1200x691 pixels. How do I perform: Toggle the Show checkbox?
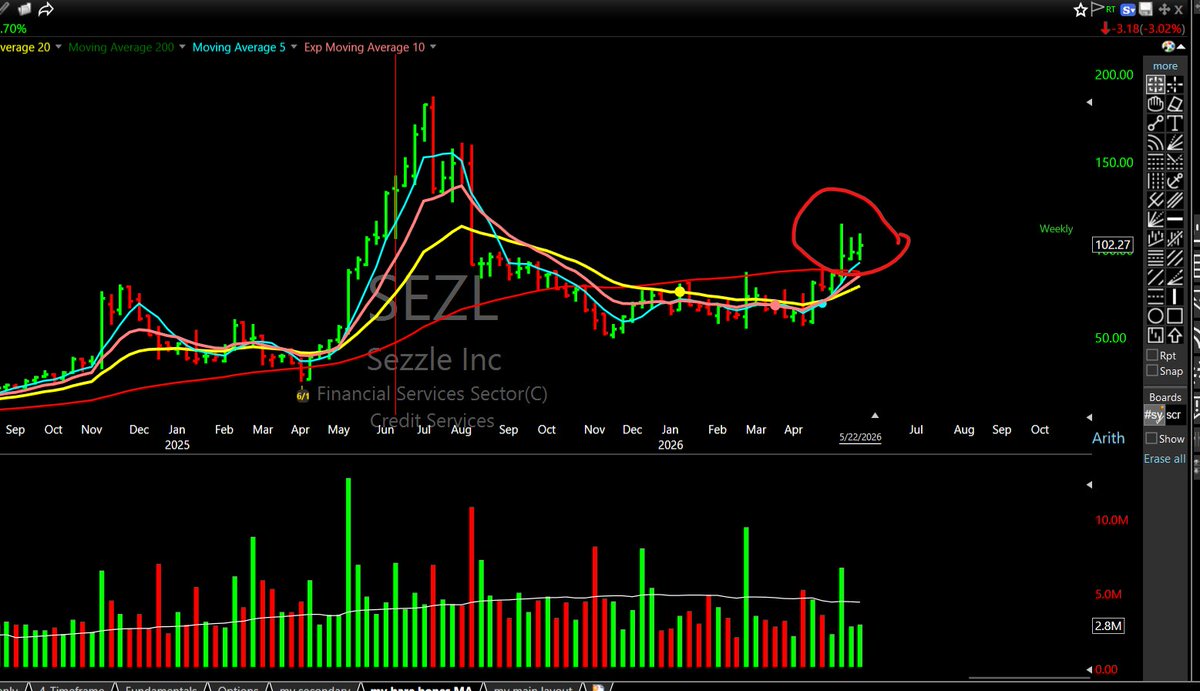tap(1151, 439)
